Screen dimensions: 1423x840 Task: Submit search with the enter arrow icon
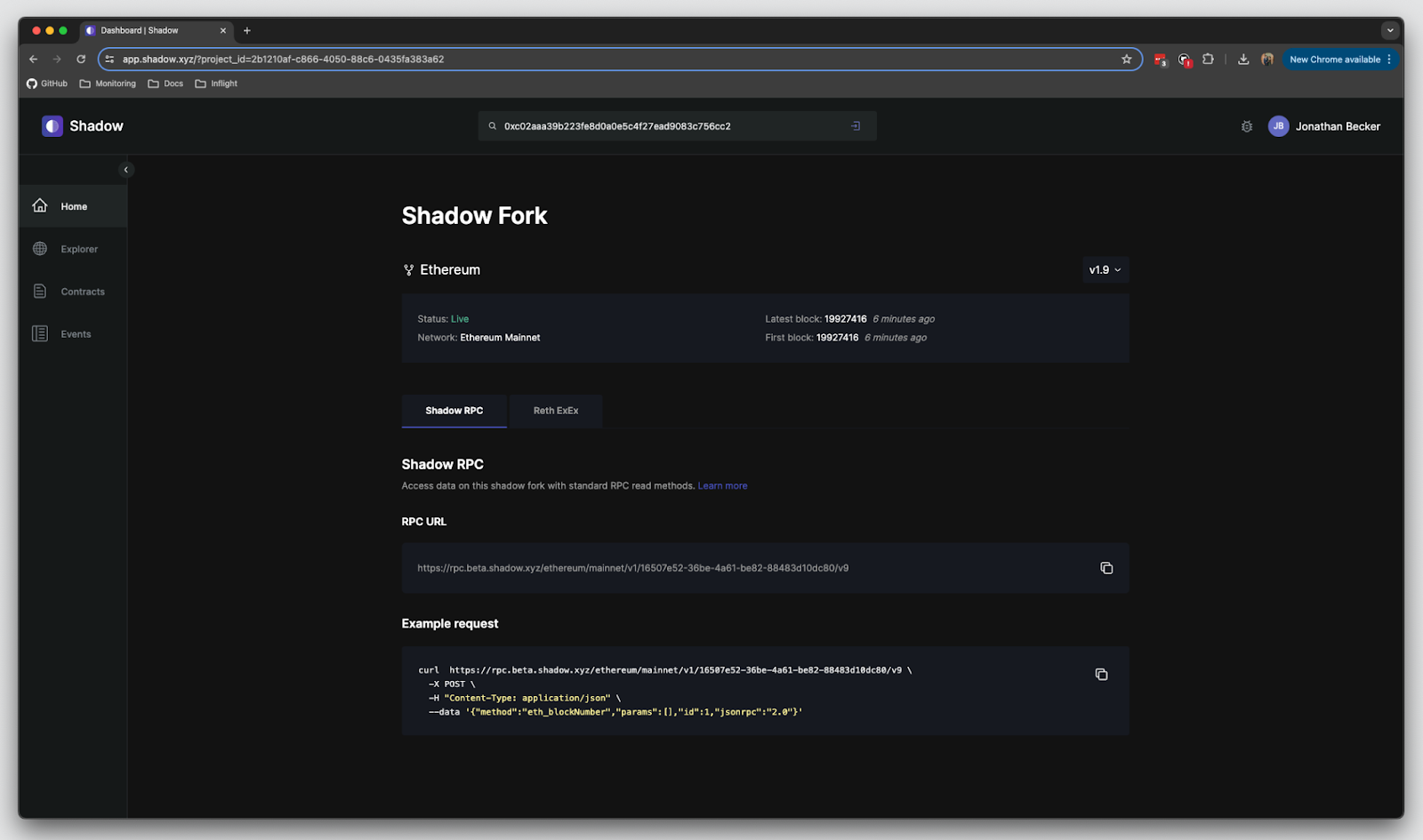coord(856,126)
